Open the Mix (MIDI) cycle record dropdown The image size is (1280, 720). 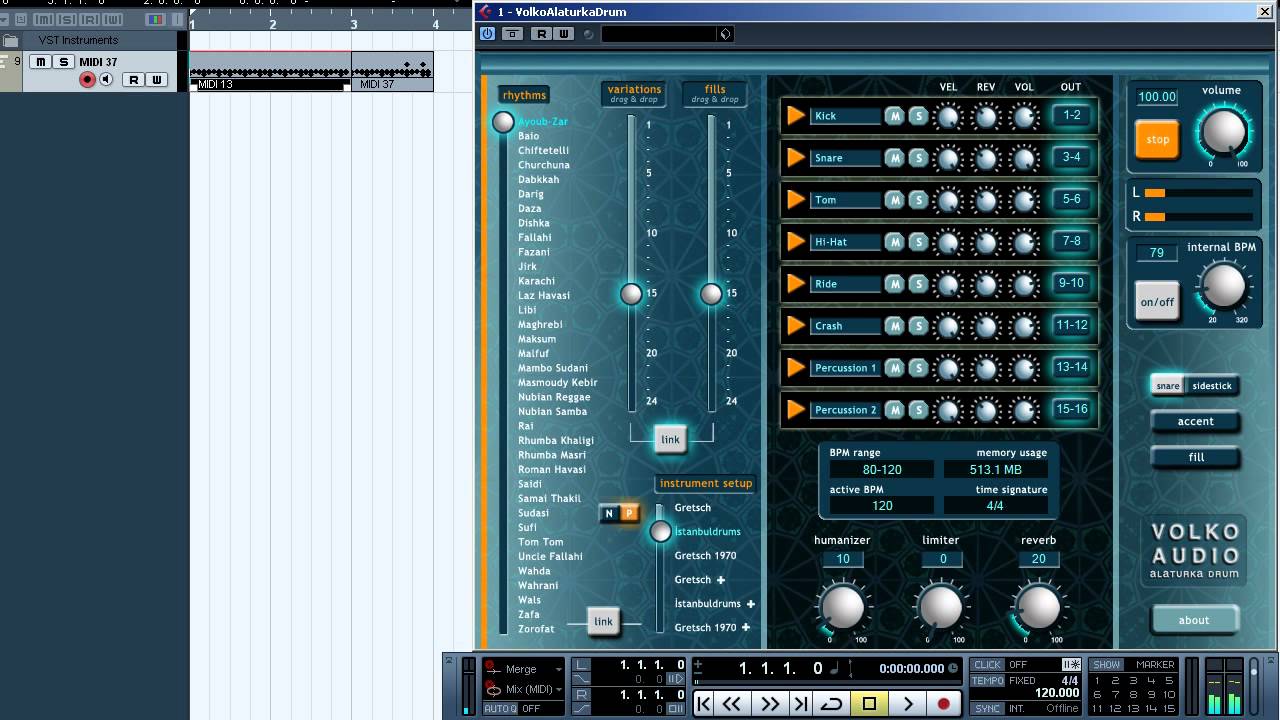click(x=558, y=689)
